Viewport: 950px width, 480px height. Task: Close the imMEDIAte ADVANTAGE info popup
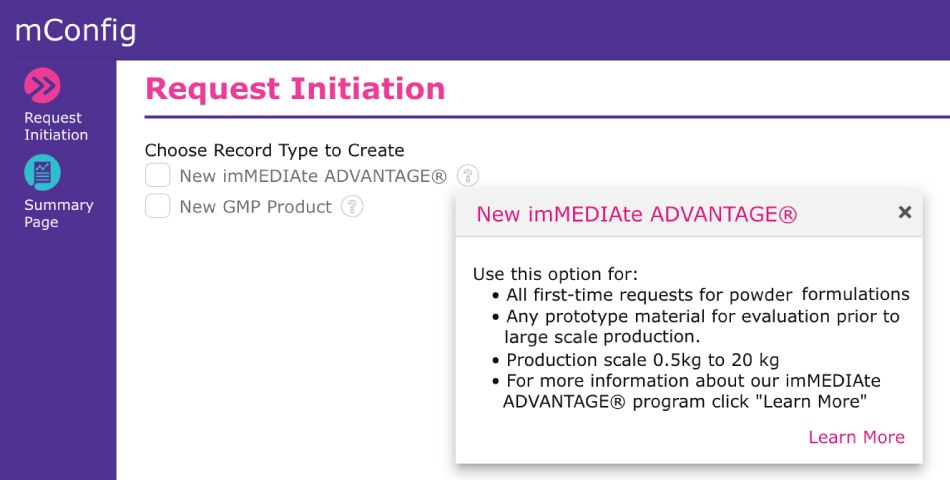(x=905, y=212)
